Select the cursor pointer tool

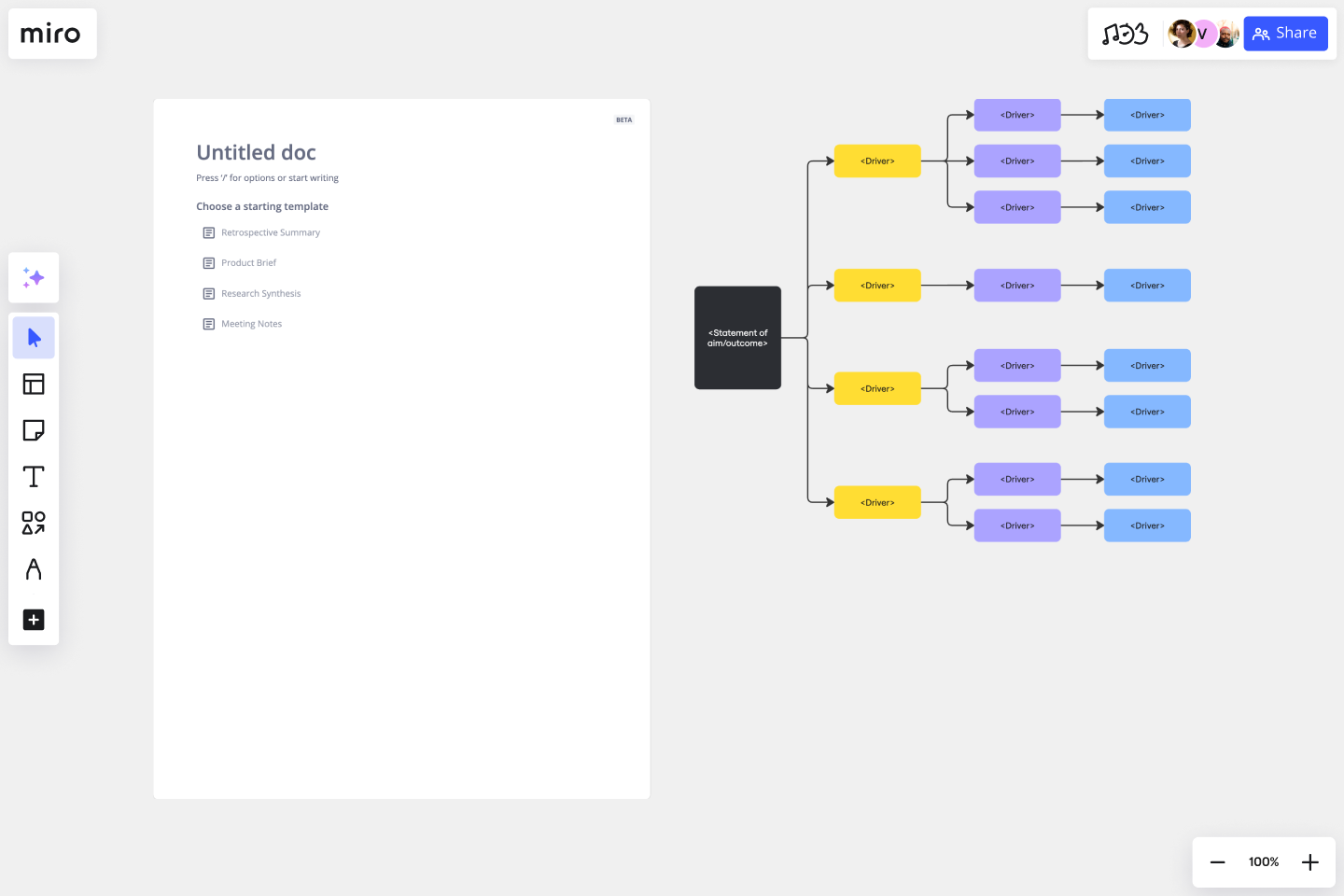click(x=34, y=338)
